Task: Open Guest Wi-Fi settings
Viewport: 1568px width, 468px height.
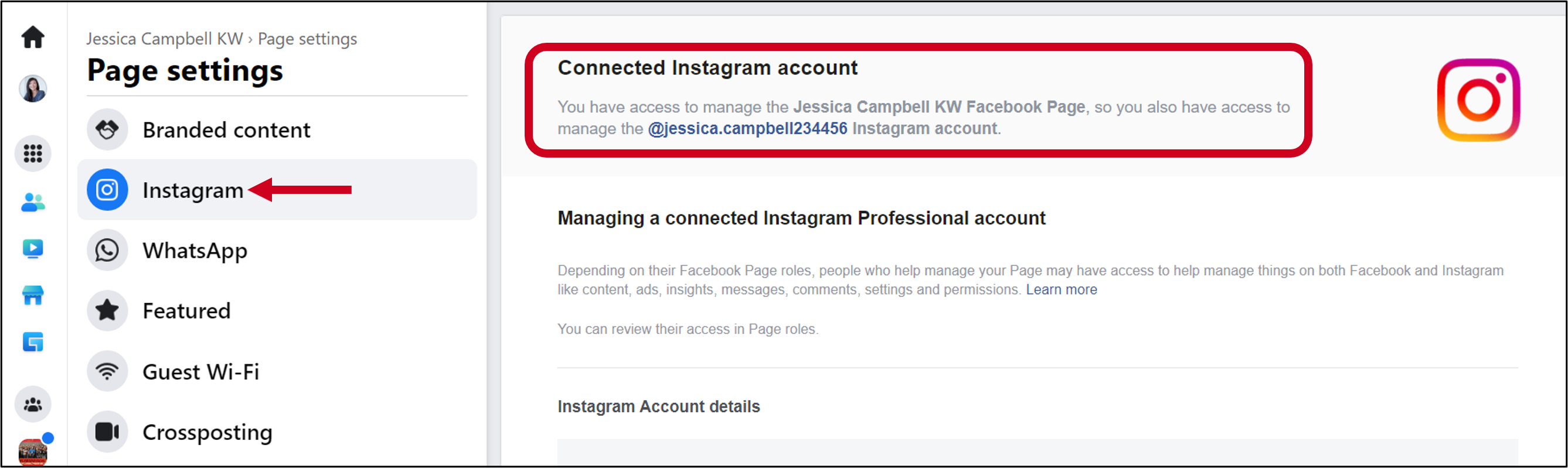Action: point(277,371)
